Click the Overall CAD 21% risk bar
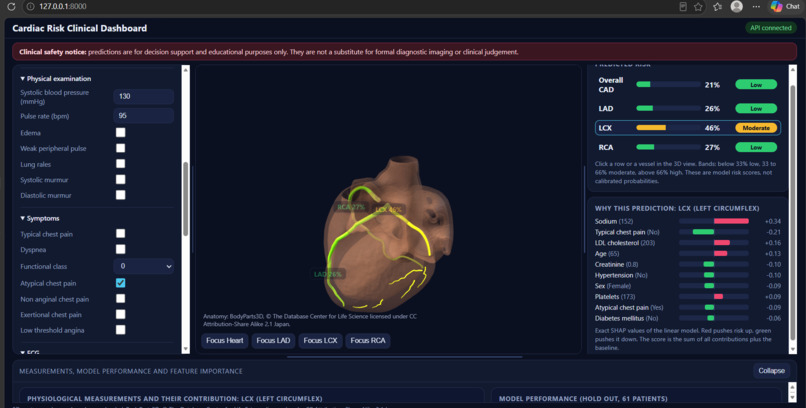 coord(668,84)
